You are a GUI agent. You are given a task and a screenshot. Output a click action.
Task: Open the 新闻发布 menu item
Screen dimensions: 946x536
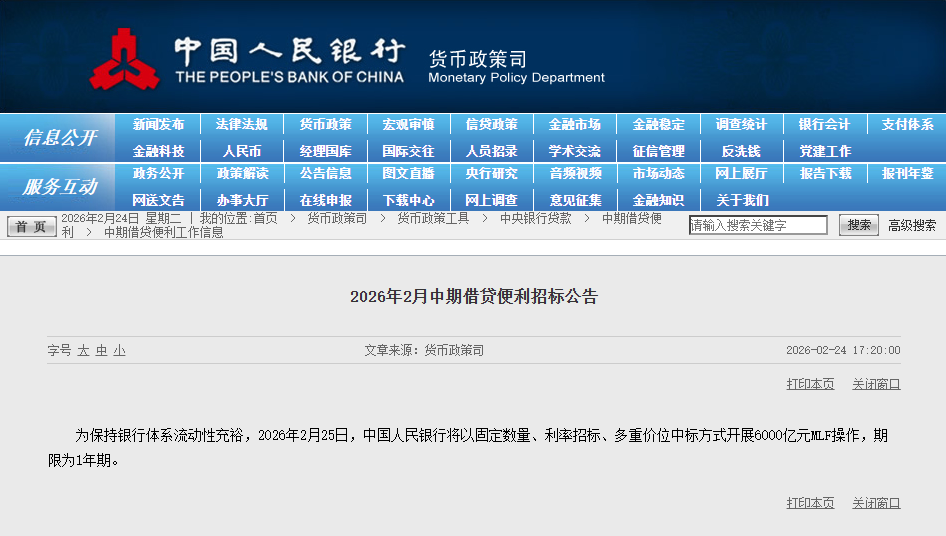pyautogui.click(x=158, y=125)
